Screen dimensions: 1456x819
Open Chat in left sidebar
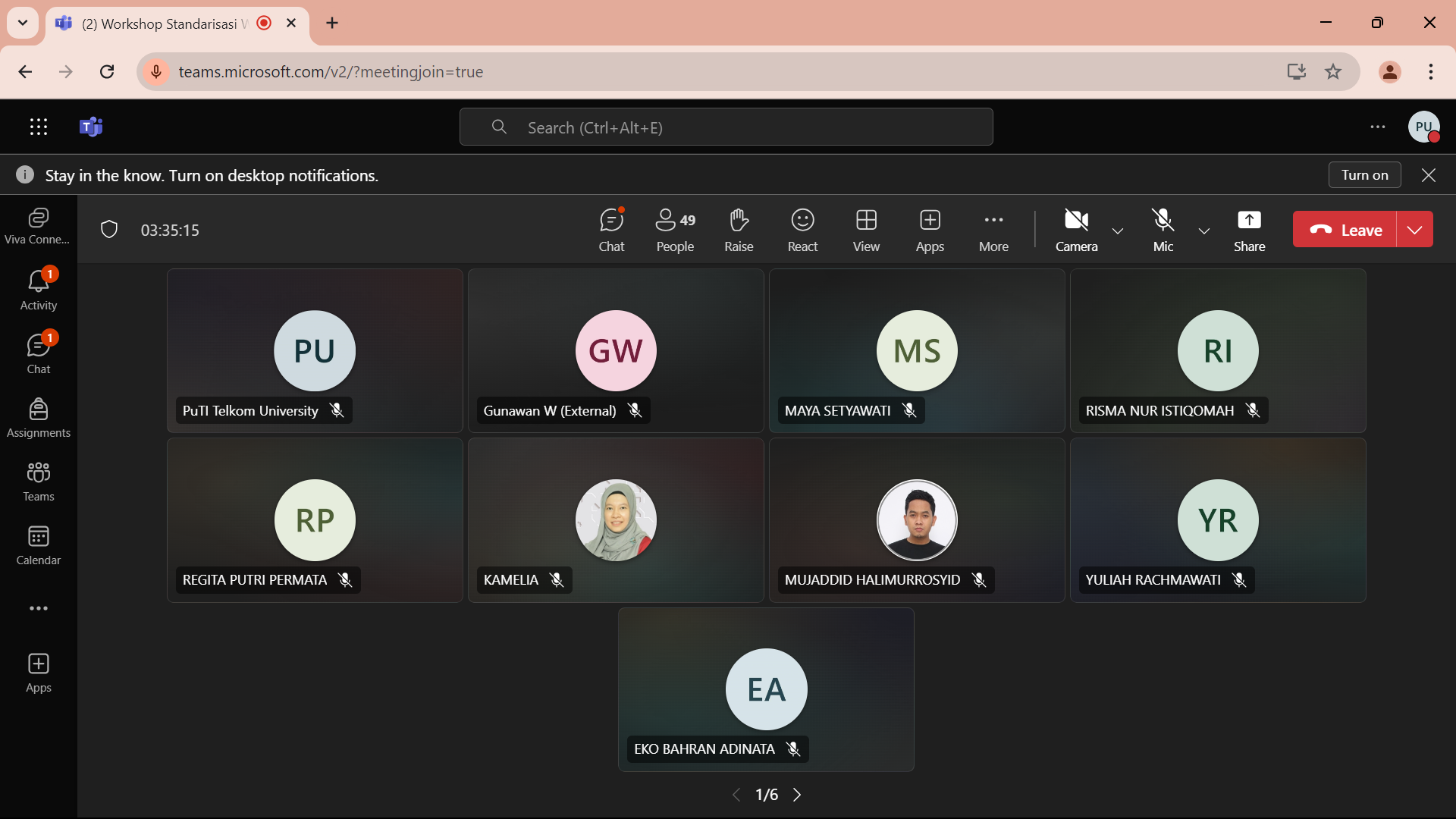click(x=38, y=355)
